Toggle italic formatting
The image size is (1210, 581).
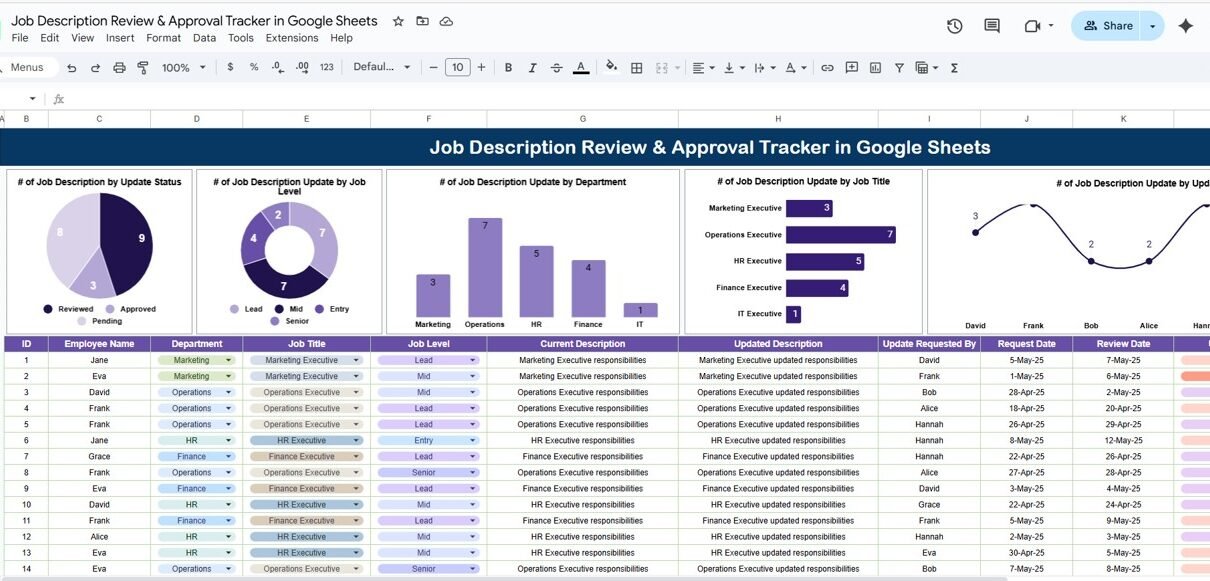[533, 68]
